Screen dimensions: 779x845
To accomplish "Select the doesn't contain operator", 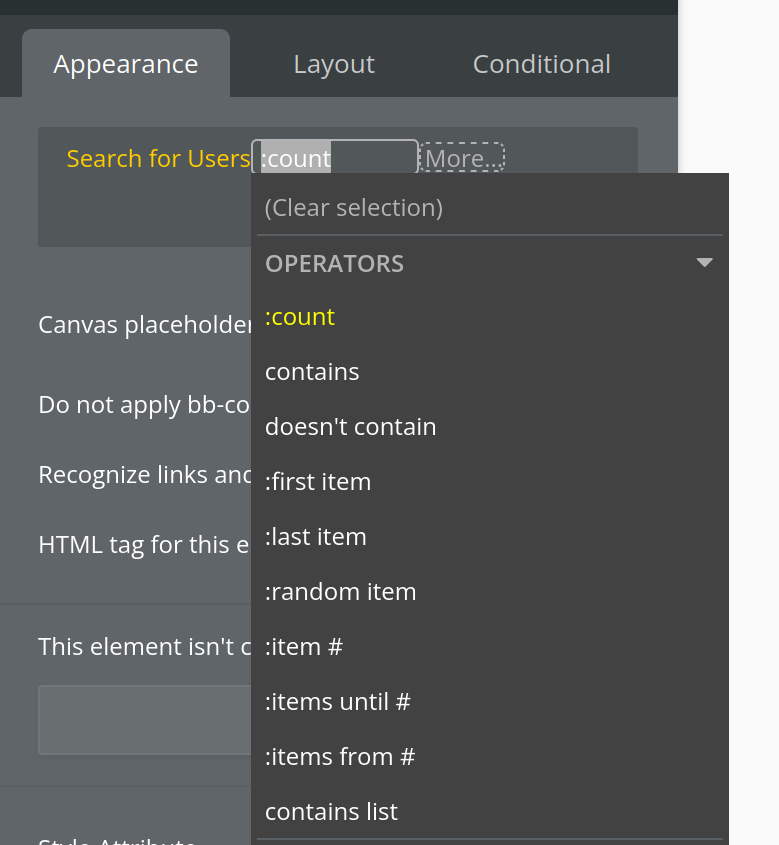I will 351,427.
